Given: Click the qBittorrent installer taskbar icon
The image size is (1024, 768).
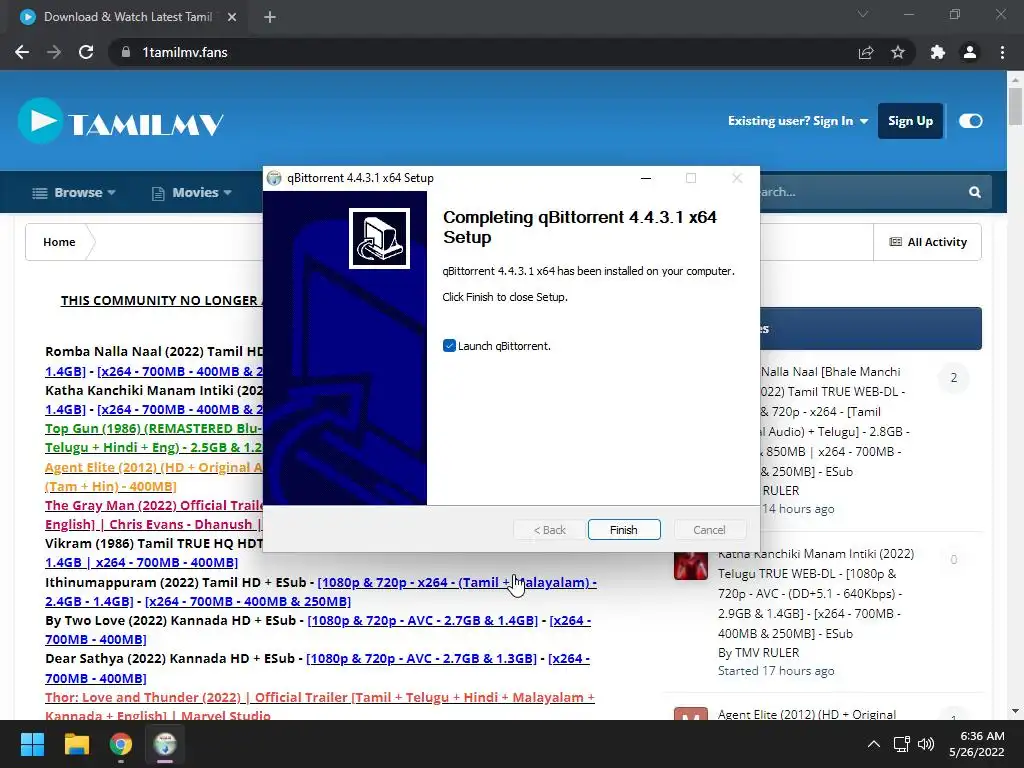Looking at the screenshot, I should coord(165,744).
